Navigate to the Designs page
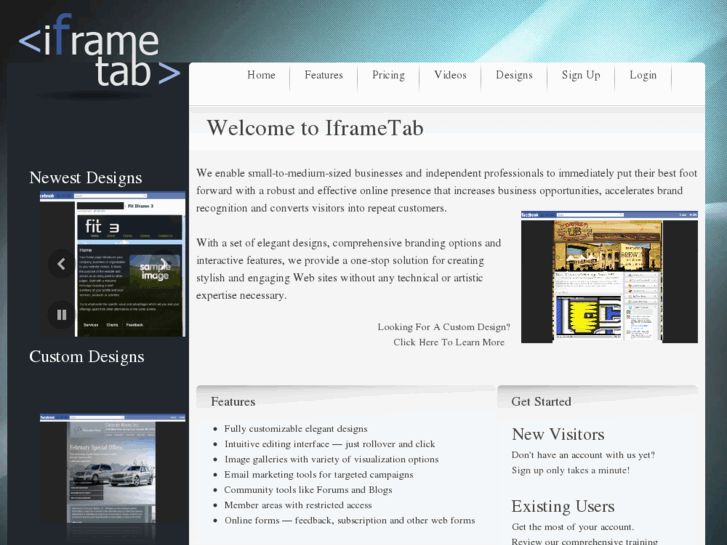Screen dimensions: 727x545 (514, 75)
